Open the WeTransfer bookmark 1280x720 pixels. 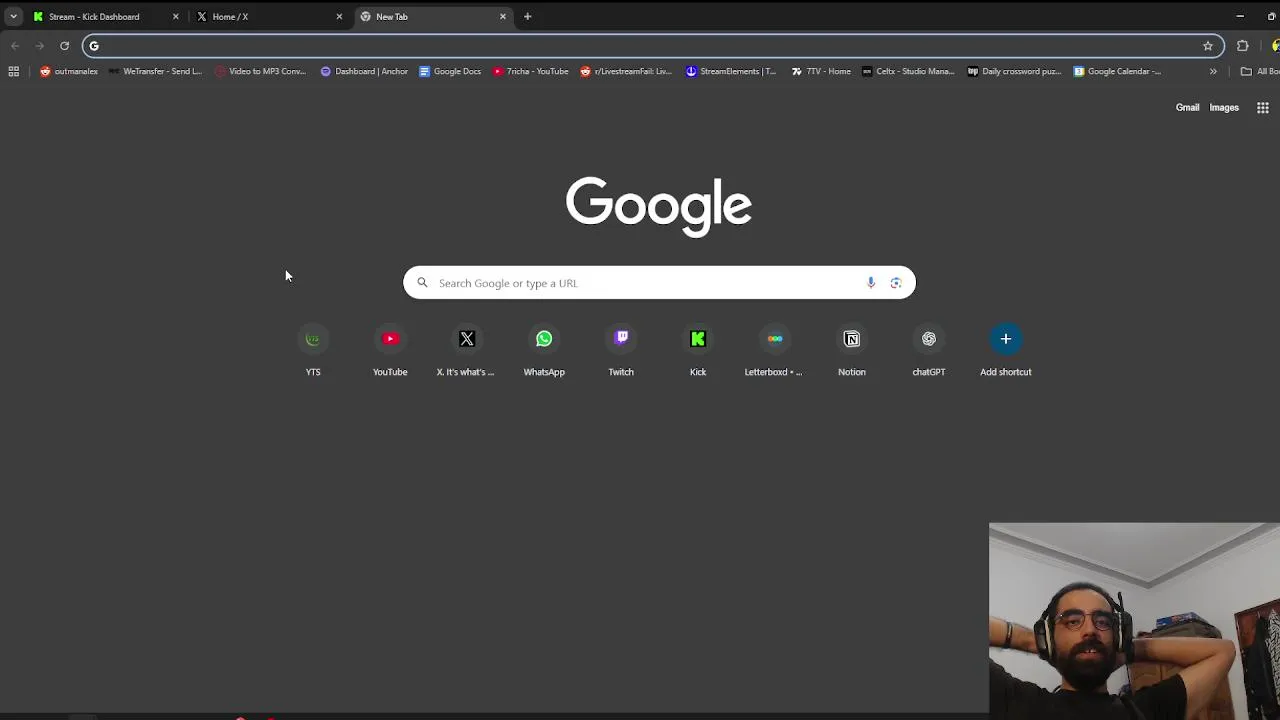click(x=155, y=71)
